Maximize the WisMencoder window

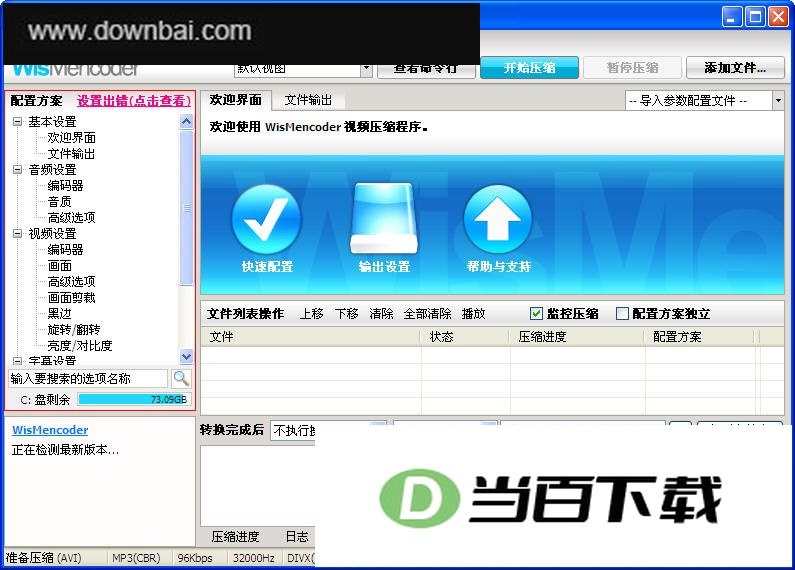point(754,17)
